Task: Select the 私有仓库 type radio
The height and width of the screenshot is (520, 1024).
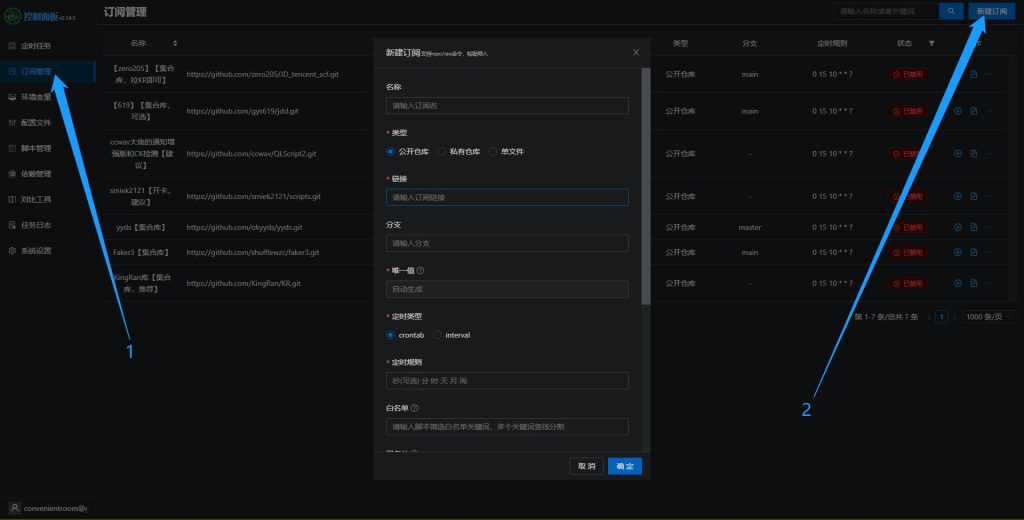Action: pos(441,152)
